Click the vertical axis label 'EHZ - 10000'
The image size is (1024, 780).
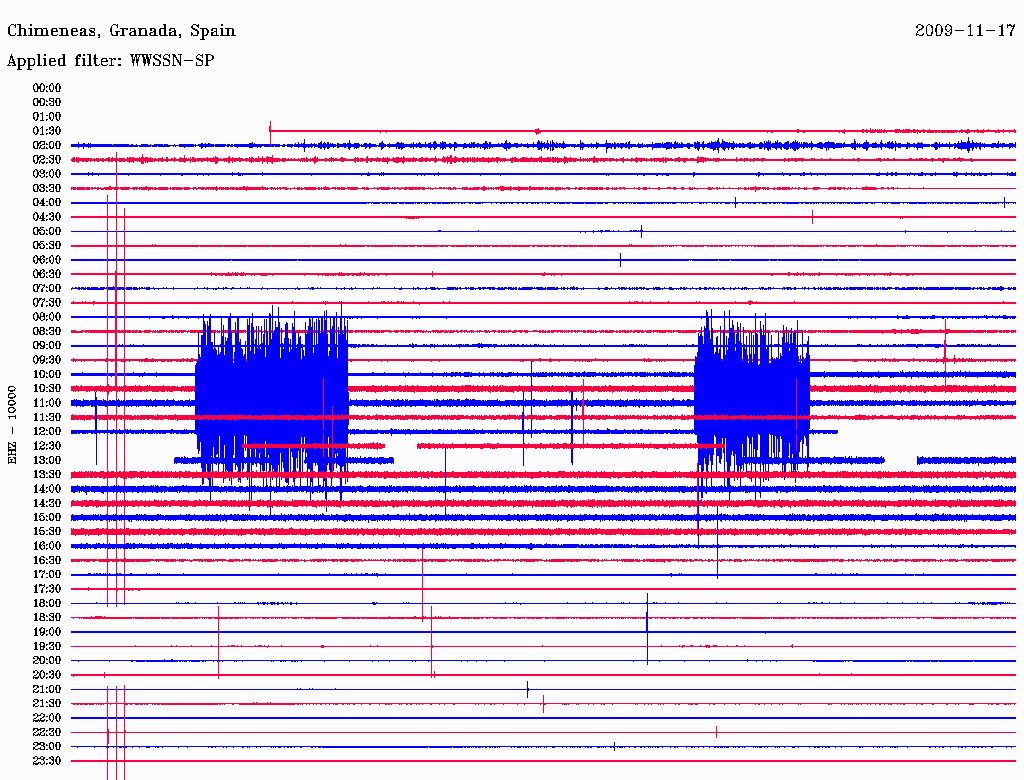[x=12, y=425]
